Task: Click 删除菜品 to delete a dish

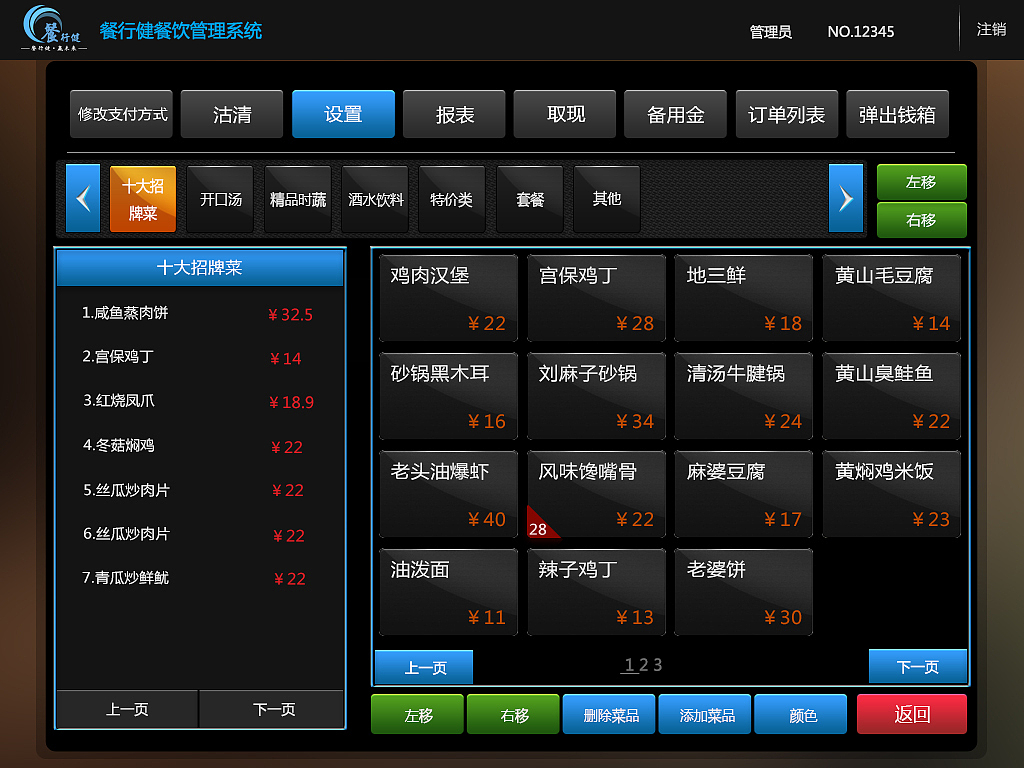Action: pos(609,714)
